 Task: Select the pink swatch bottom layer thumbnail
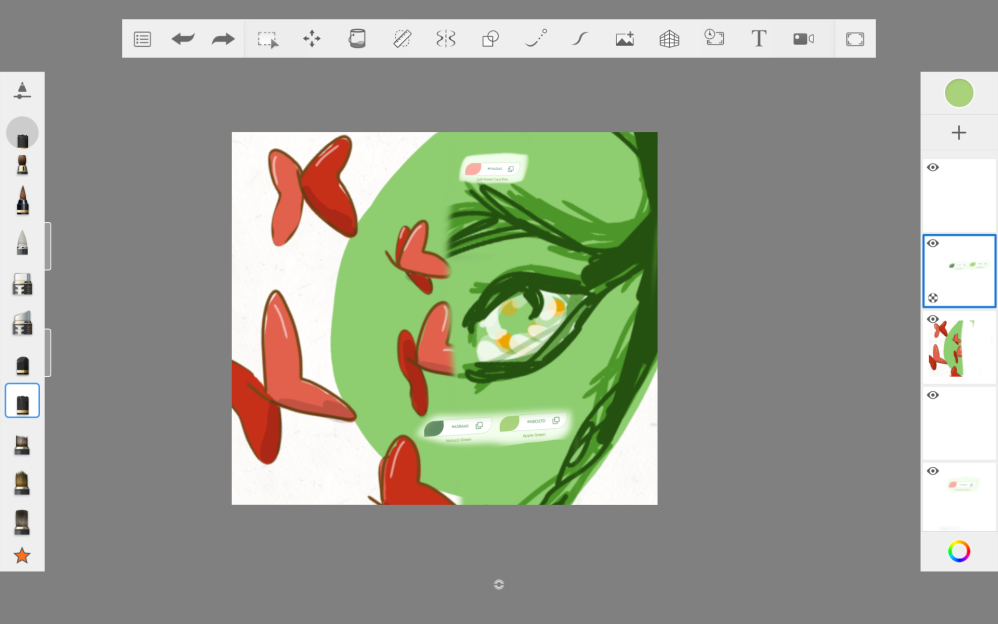coord(959,497)
